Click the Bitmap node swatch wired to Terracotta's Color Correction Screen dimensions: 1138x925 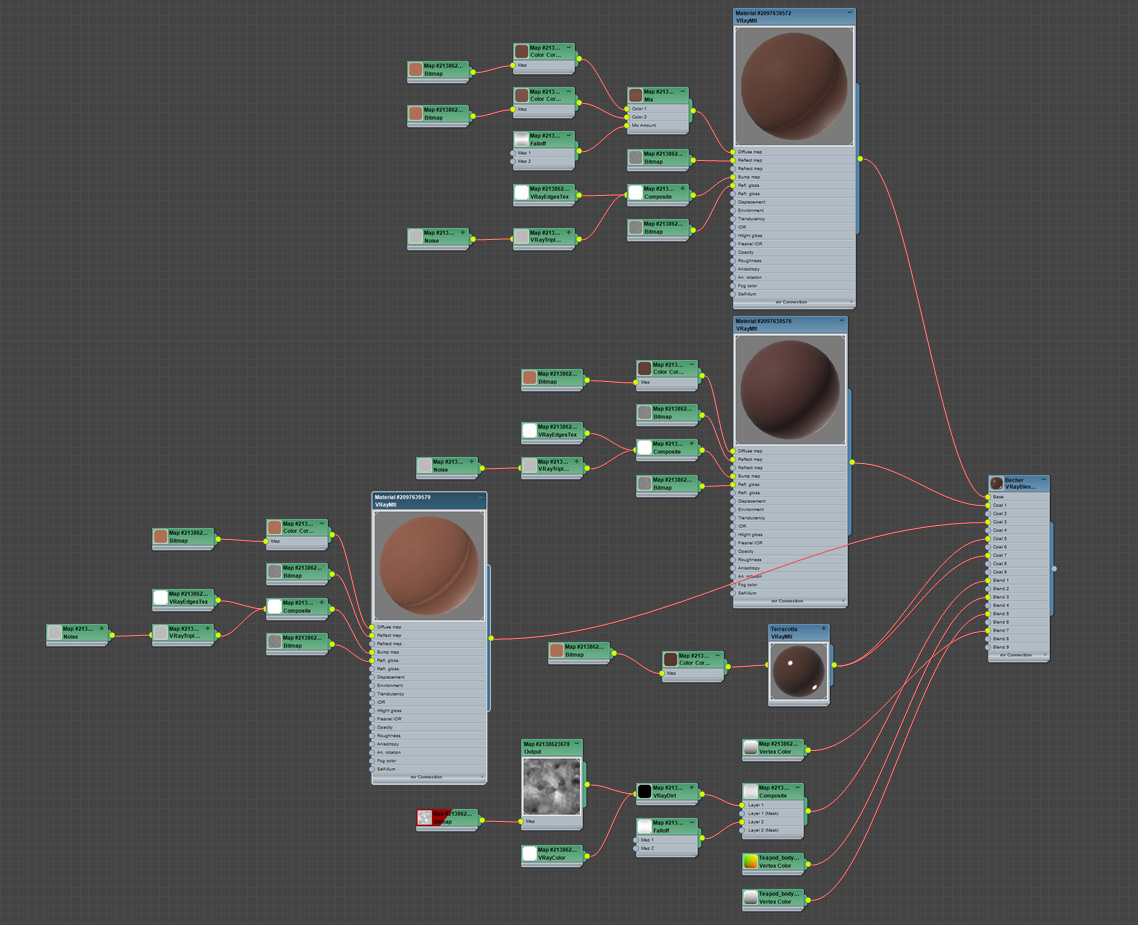(x=557, y=650)
